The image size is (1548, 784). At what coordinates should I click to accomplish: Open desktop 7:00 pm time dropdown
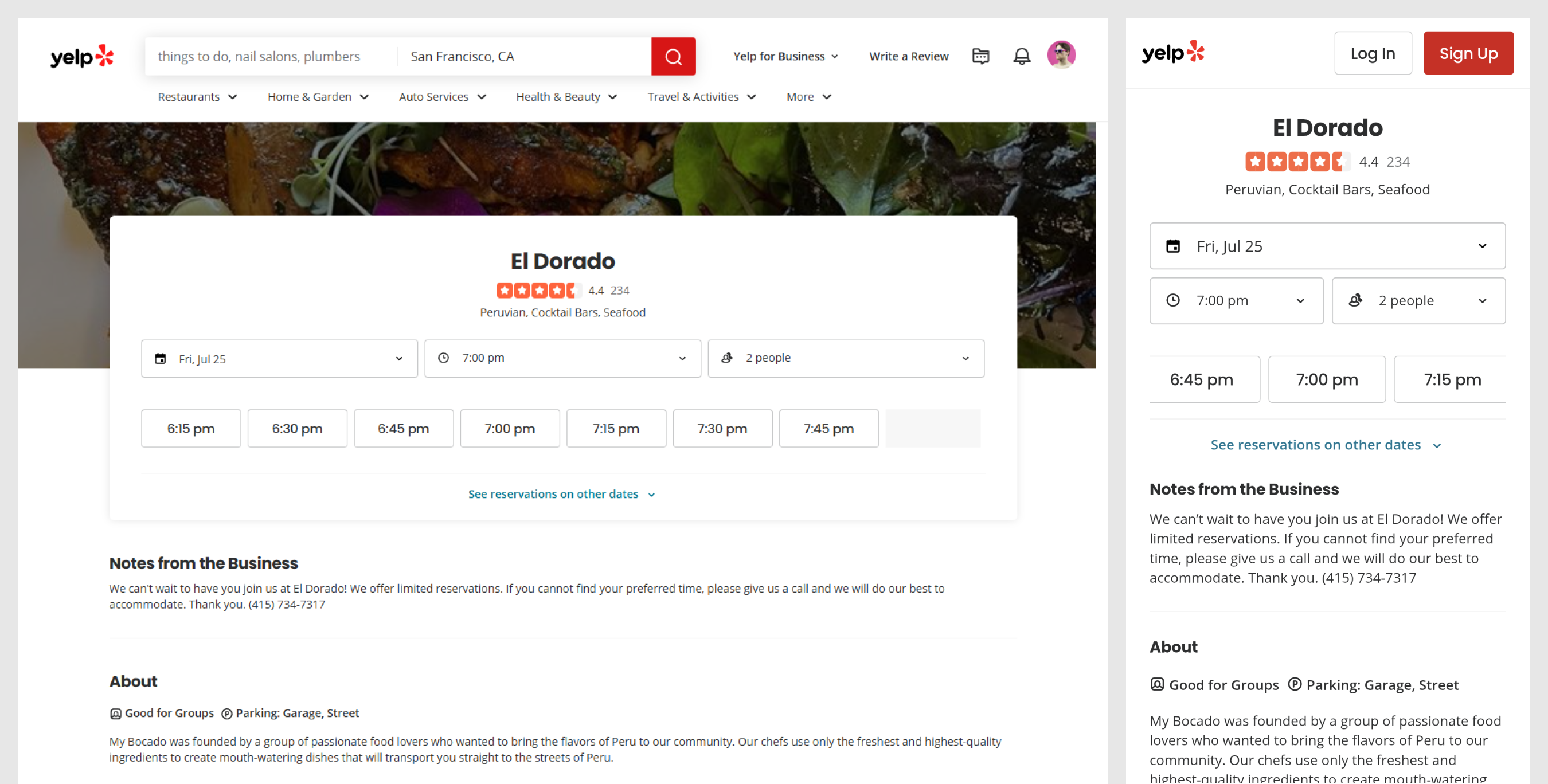coord(562,359)
